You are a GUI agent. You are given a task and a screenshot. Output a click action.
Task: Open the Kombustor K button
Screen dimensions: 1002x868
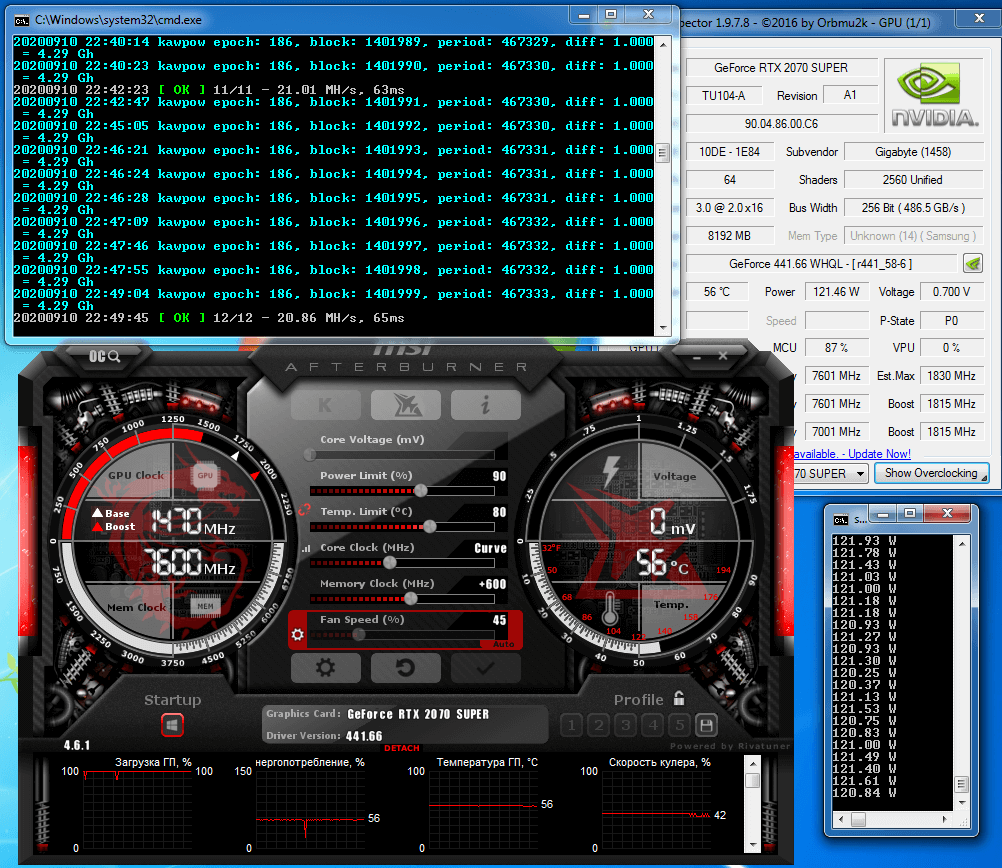[325, 405]
